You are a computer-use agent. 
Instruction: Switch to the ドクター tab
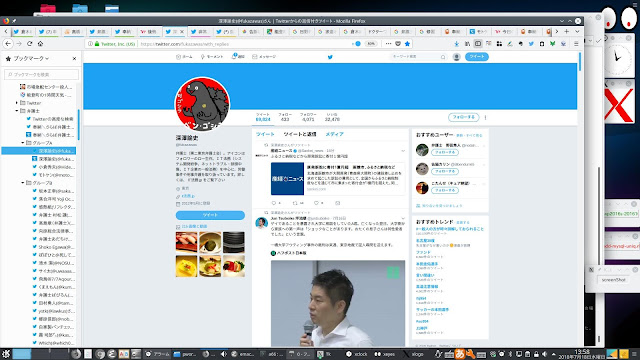tap(377, 31)
